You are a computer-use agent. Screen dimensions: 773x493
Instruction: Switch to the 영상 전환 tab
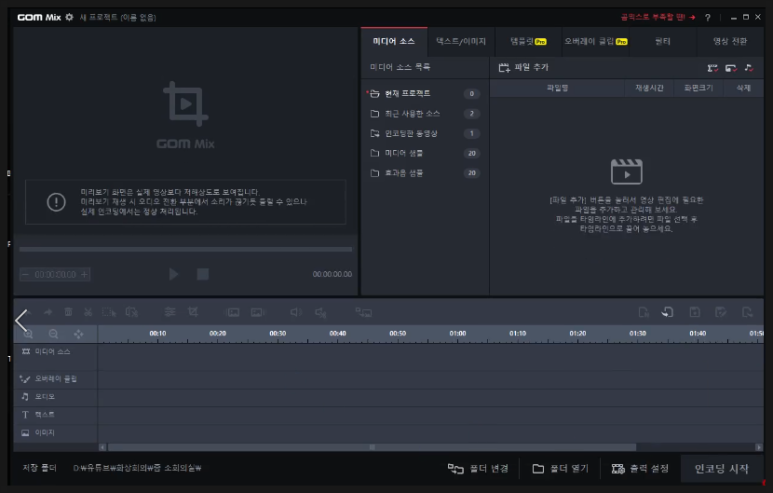[730, 41]
